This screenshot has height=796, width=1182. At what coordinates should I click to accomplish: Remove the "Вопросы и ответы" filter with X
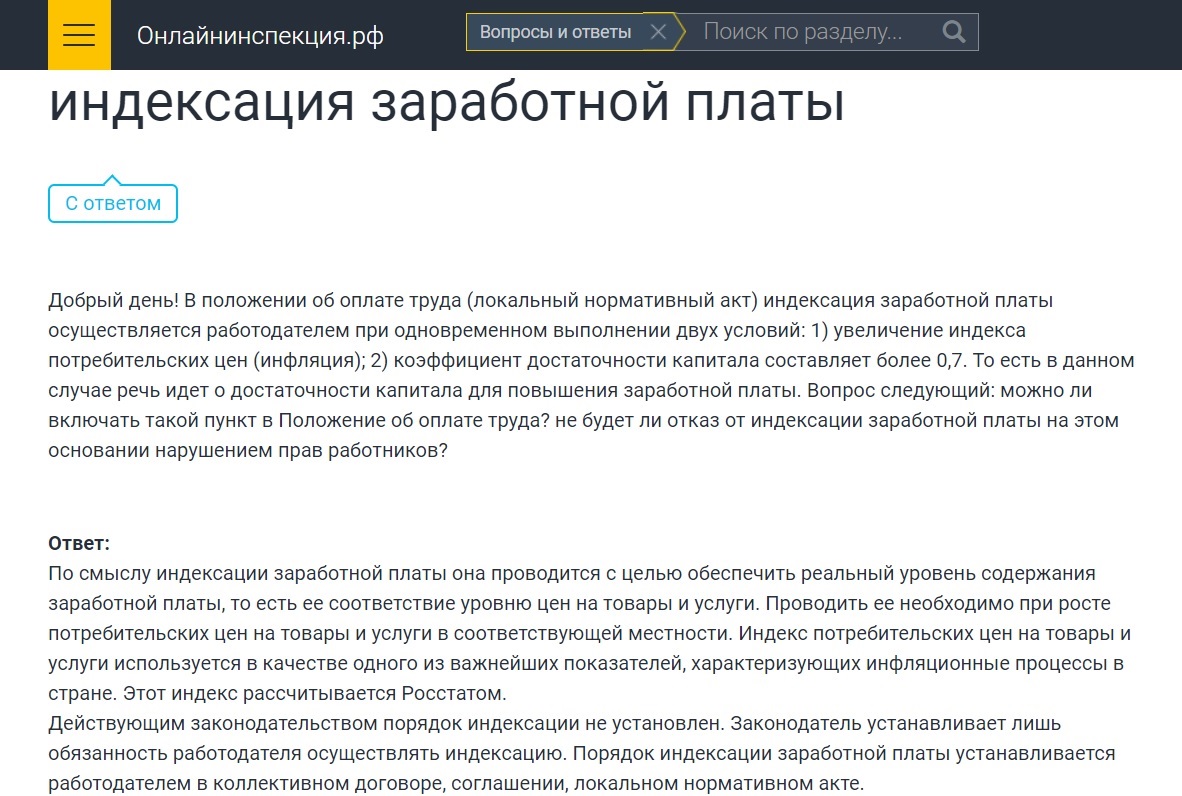(658, 32)
